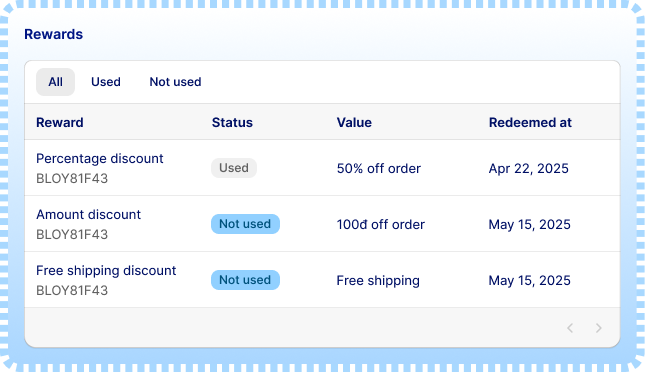Select code BLOY81F43 under Percentage discount
The width and height of the screenshot is (645, 372).
(72, 179)
